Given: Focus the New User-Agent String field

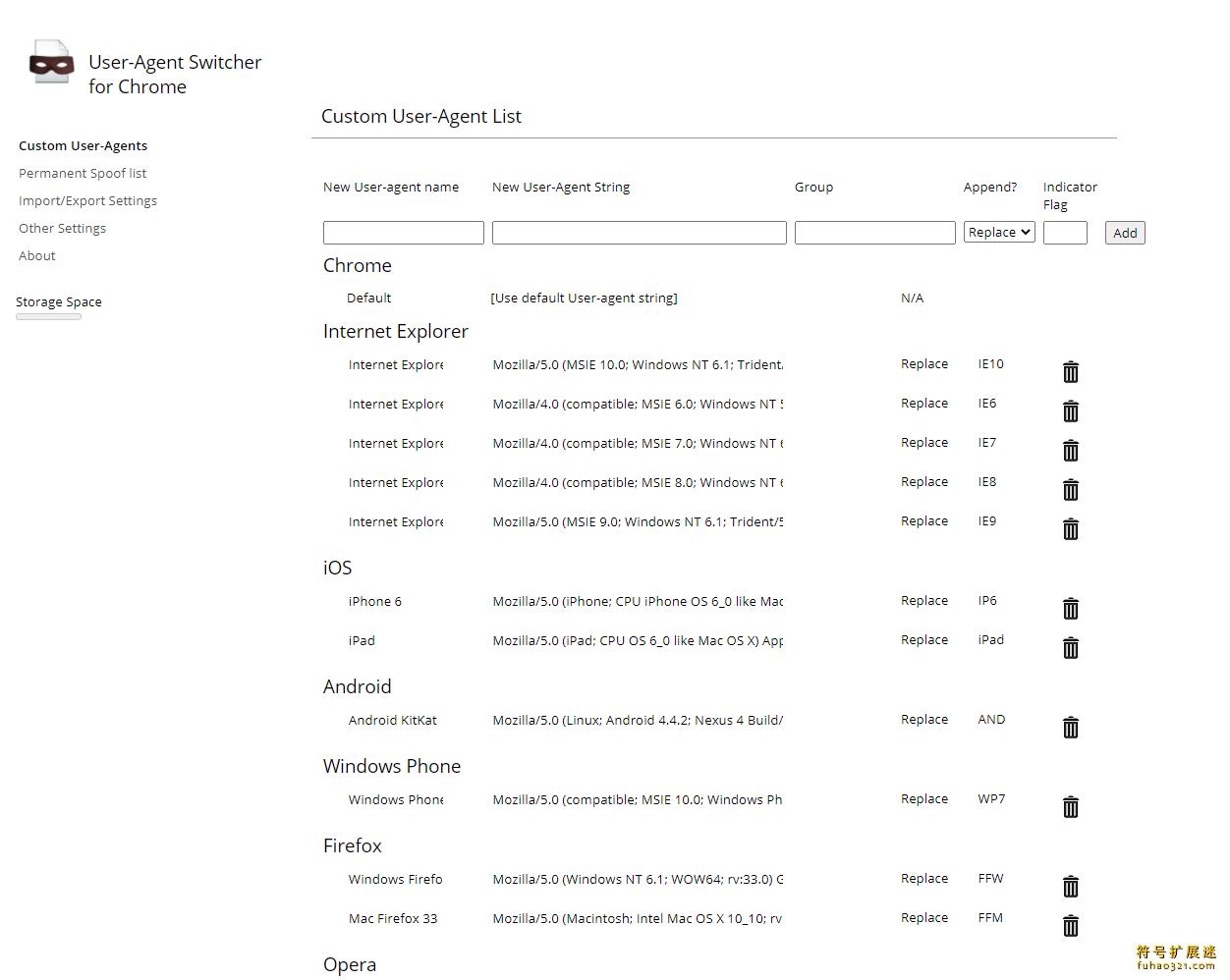Looking at the screenshot, I should 640,233.
